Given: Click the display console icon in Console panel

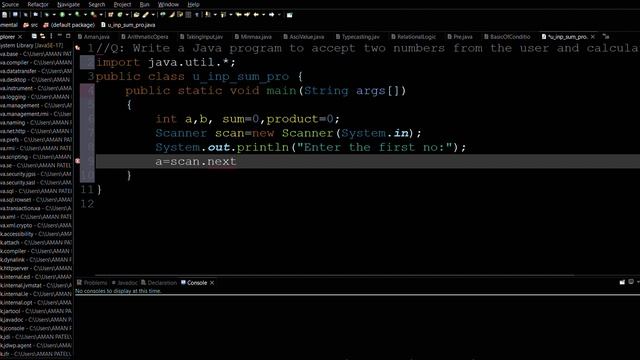Looking at the screenshot, I should (631, 282).
